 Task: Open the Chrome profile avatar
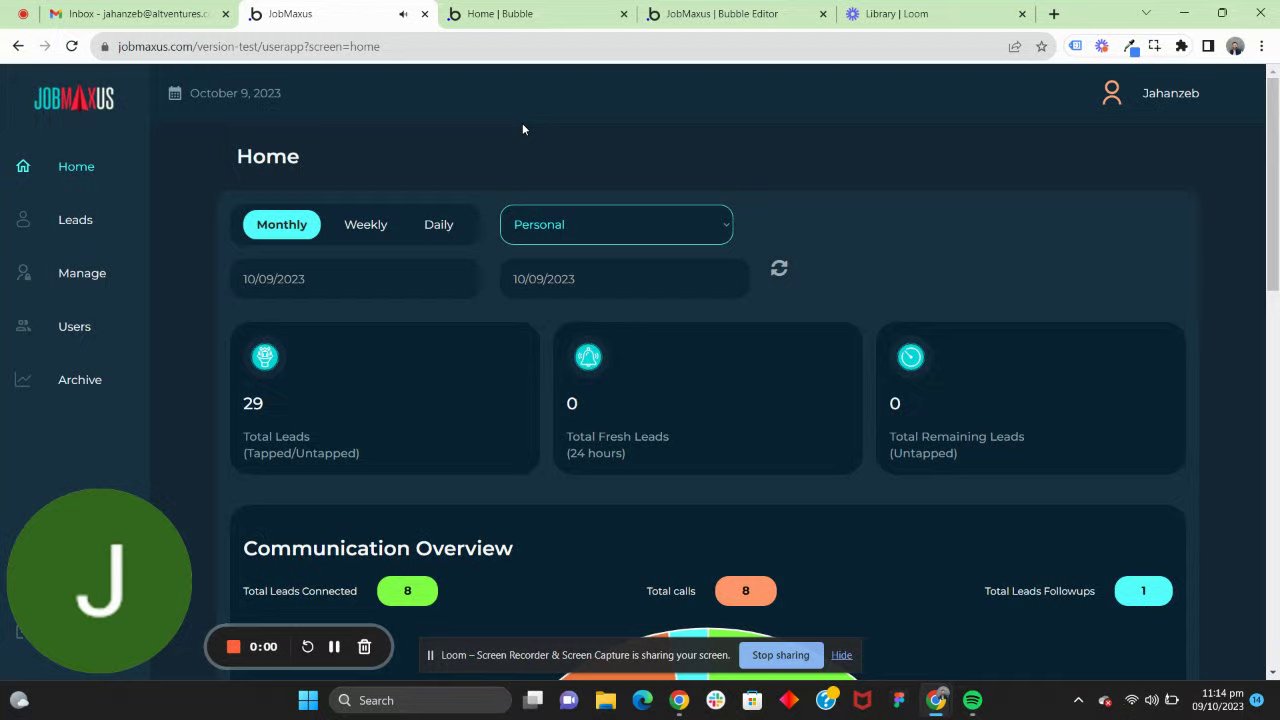click(x=1235, y=46)
